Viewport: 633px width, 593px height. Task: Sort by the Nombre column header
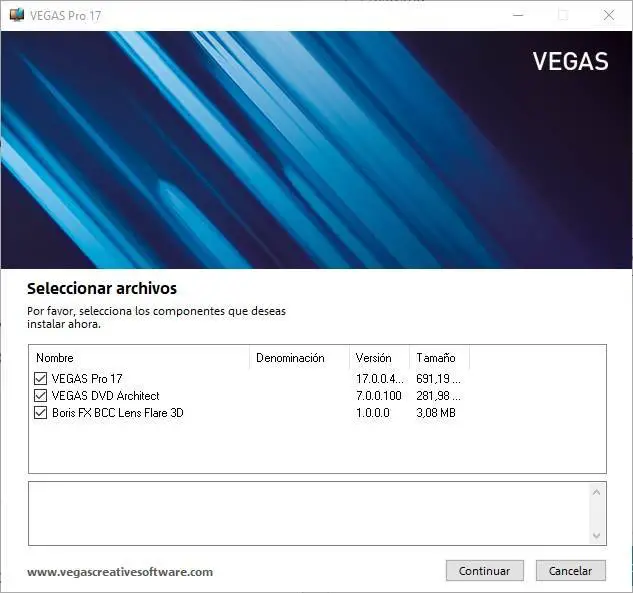pyautogui.click(x=139, y=358)
